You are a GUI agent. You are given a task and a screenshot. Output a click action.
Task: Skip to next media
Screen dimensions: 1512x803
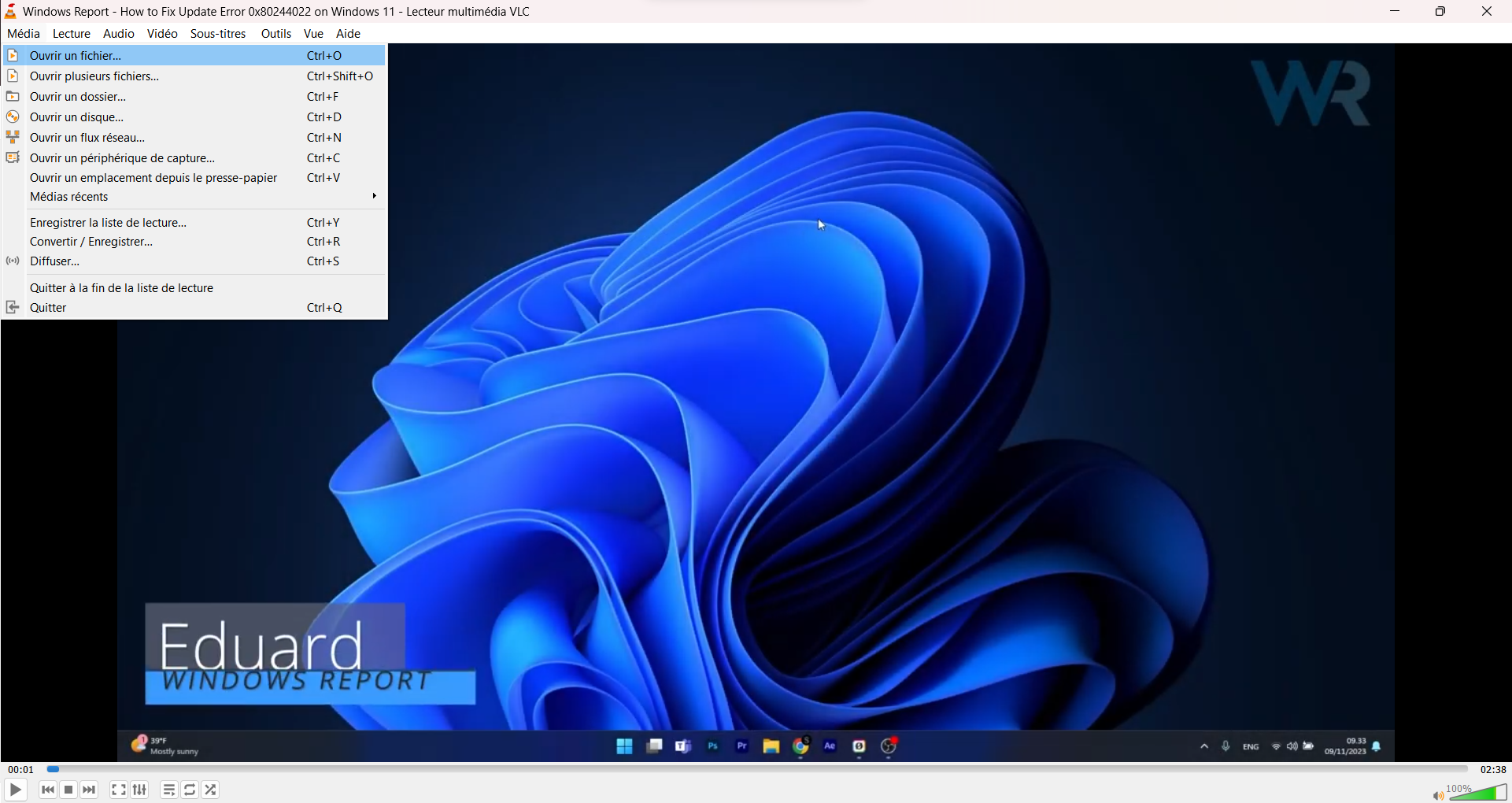[x=89, y=790]
